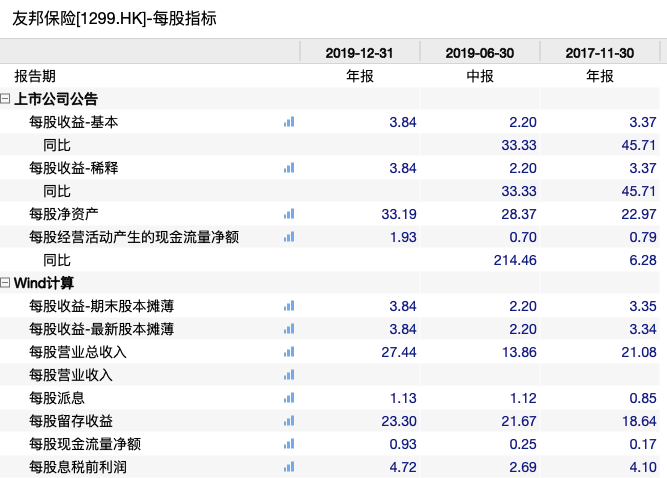Click the 13.86 total revenue value

coord(519,352)
